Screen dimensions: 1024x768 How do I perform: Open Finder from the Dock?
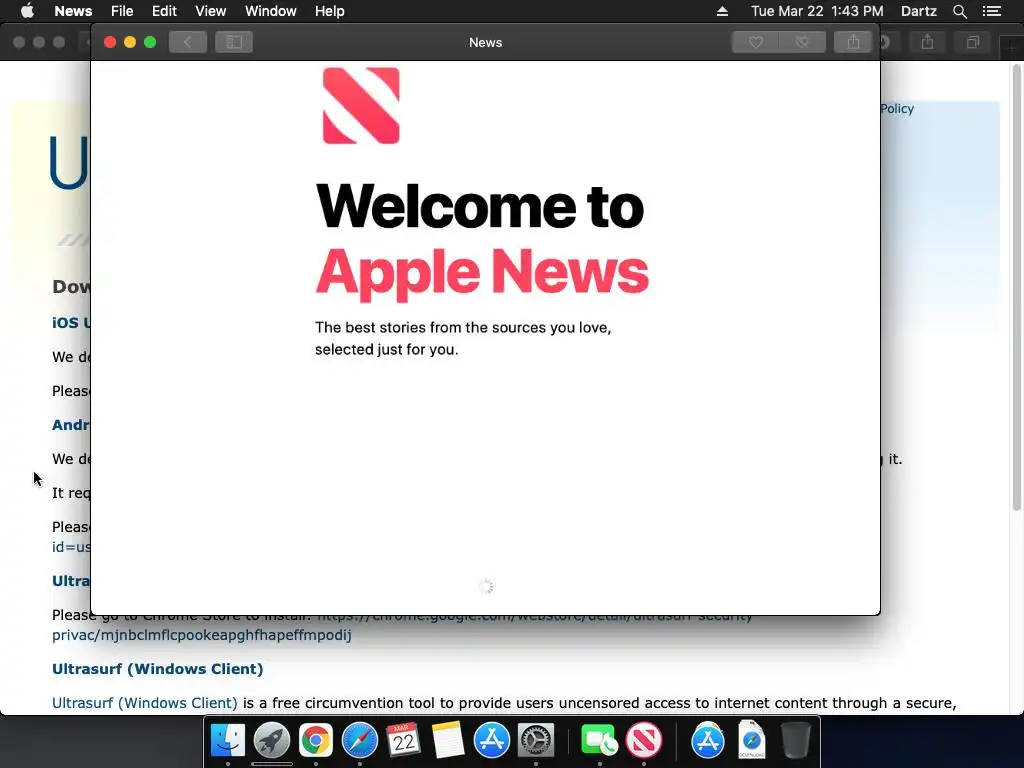click(x=228, y=741)
